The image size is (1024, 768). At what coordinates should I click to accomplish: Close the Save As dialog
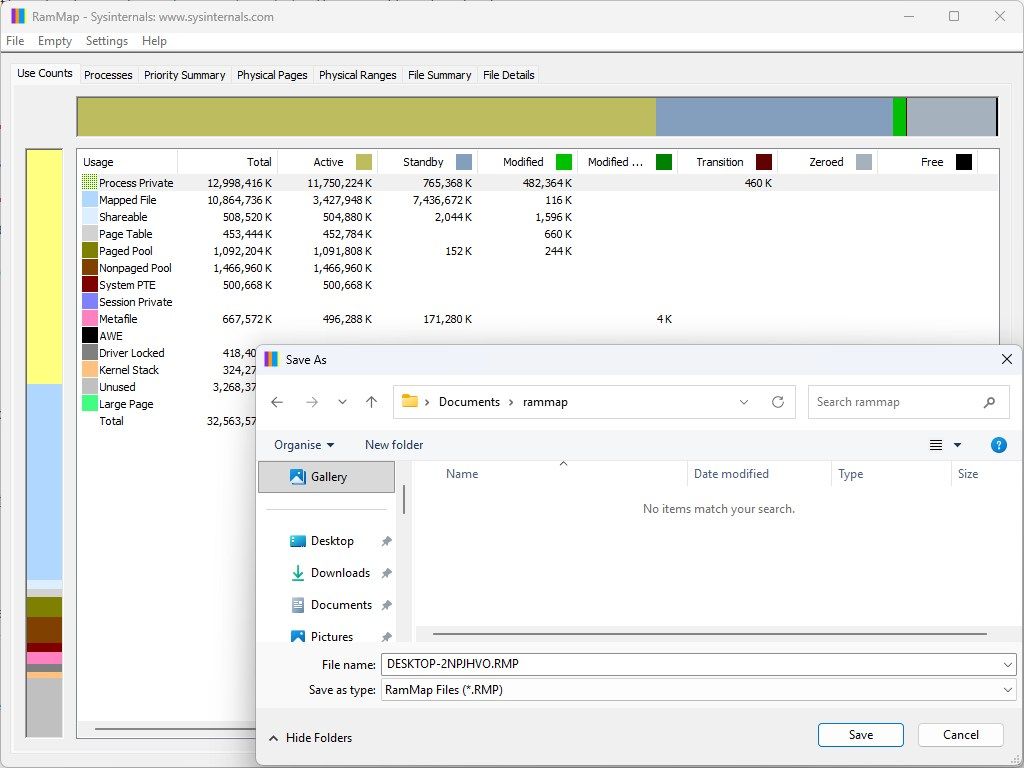1006,359
